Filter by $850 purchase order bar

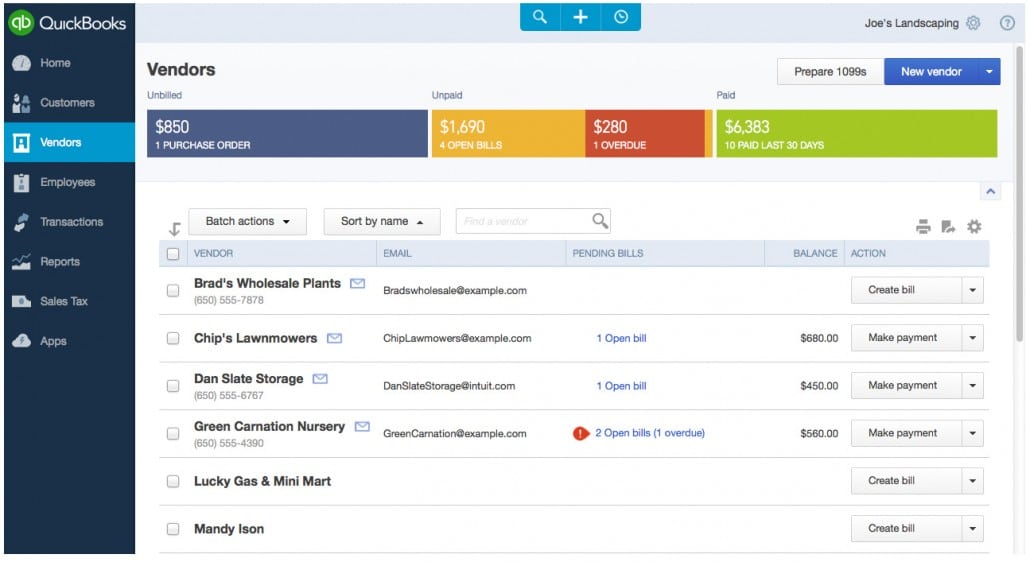click(x=287, y=133)
